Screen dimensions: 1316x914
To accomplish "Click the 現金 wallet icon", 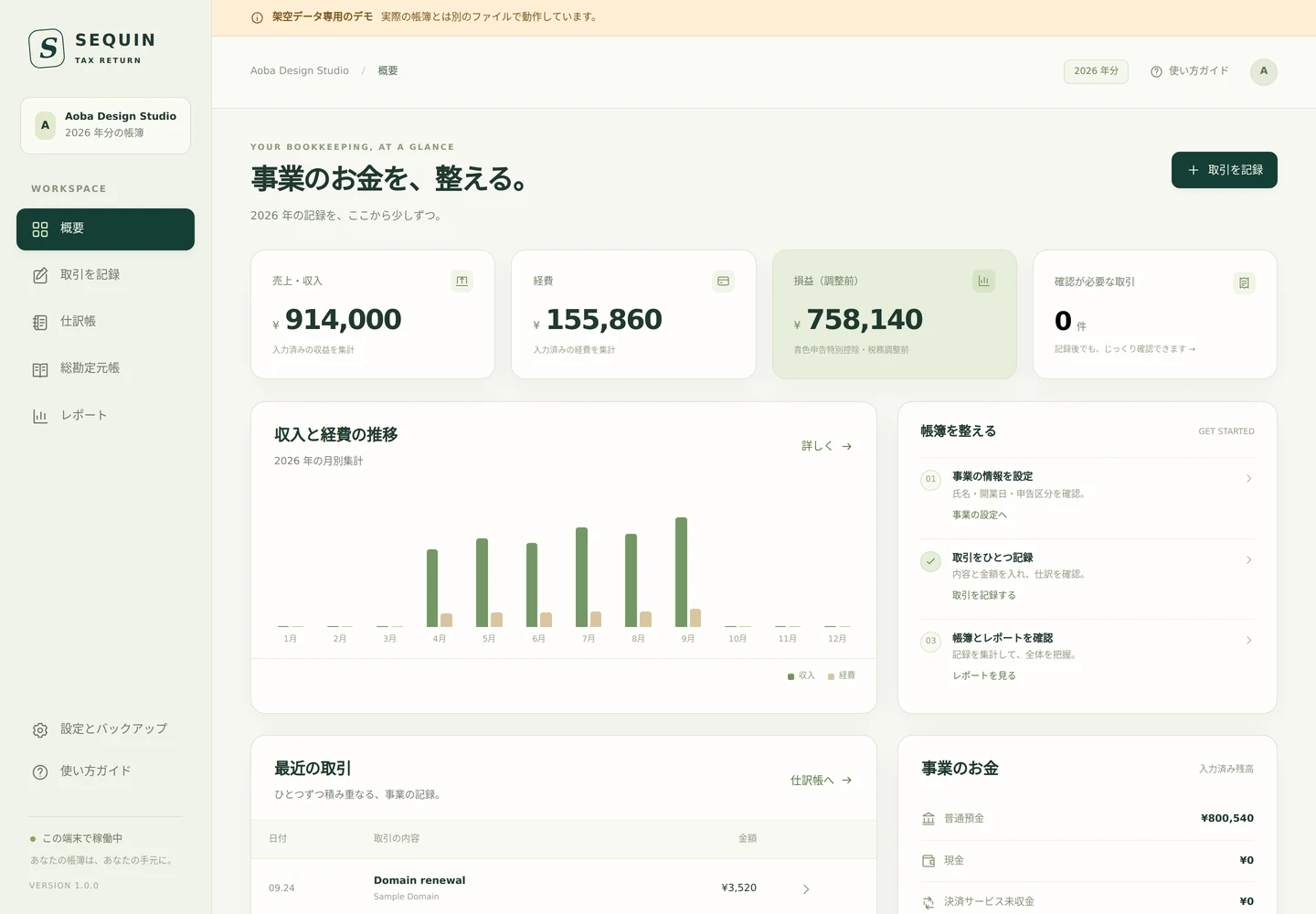I will tap(929, 860).
